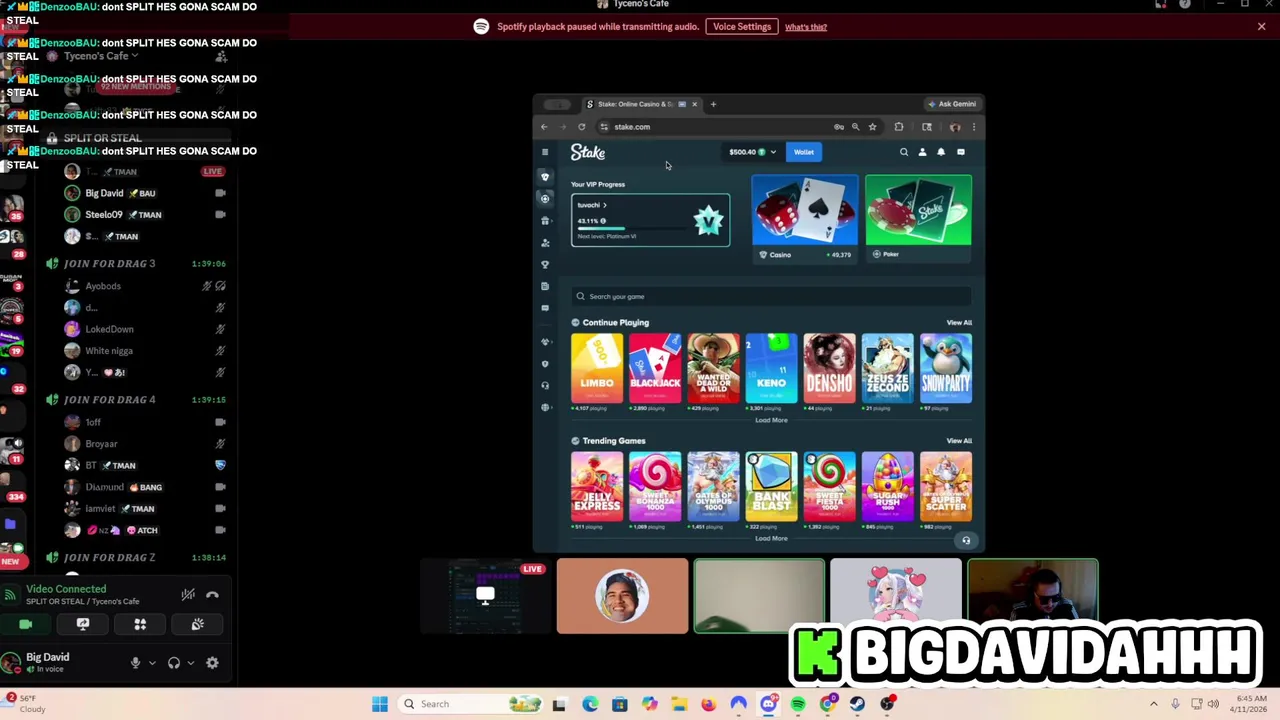Click the VIP progress info icon
The image size is (1280, 720).
coord(602,221)
